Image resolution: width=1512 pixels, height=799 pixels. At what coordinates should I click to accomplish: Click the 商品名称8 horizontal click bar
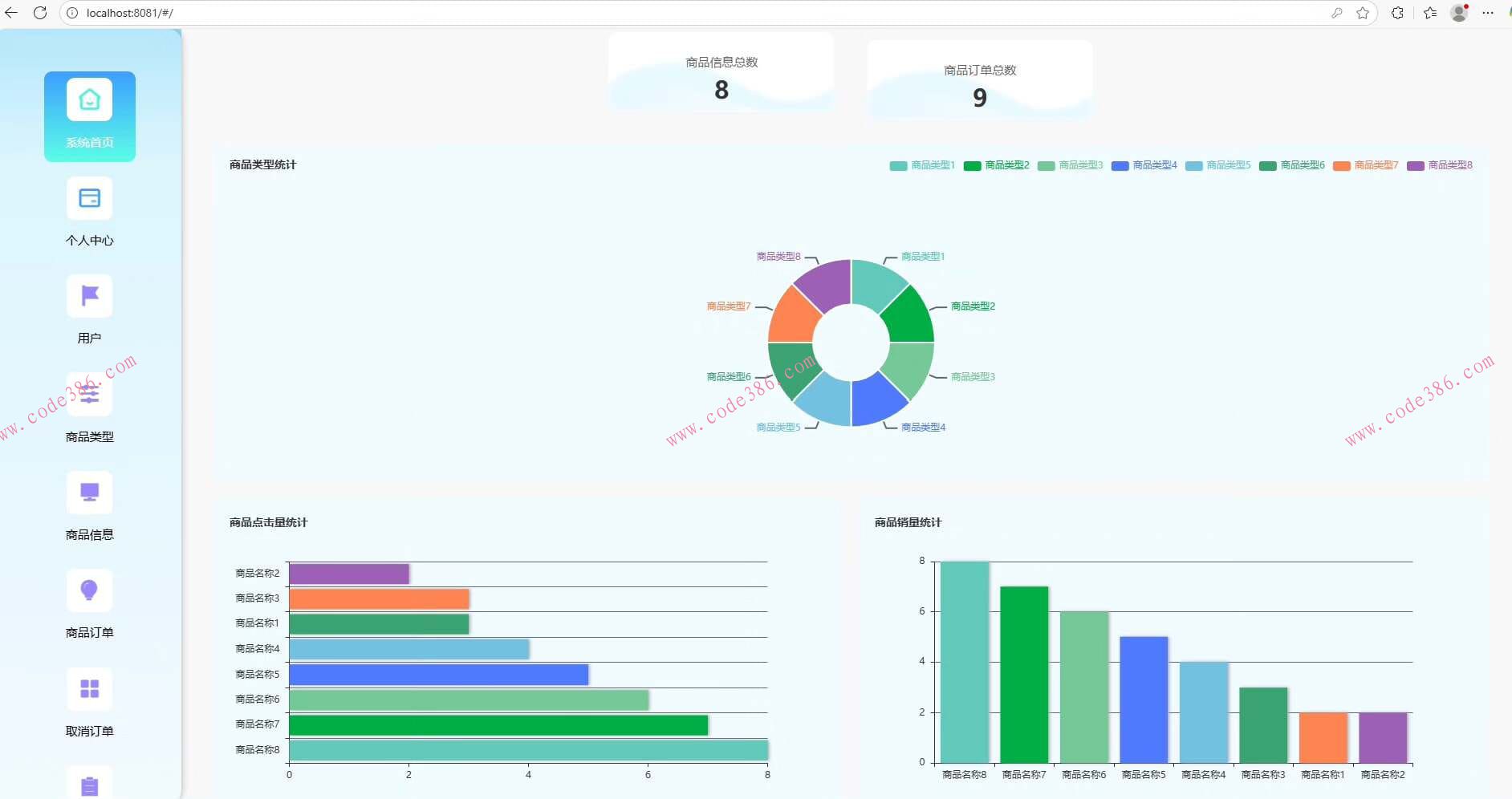coord(528,750)
